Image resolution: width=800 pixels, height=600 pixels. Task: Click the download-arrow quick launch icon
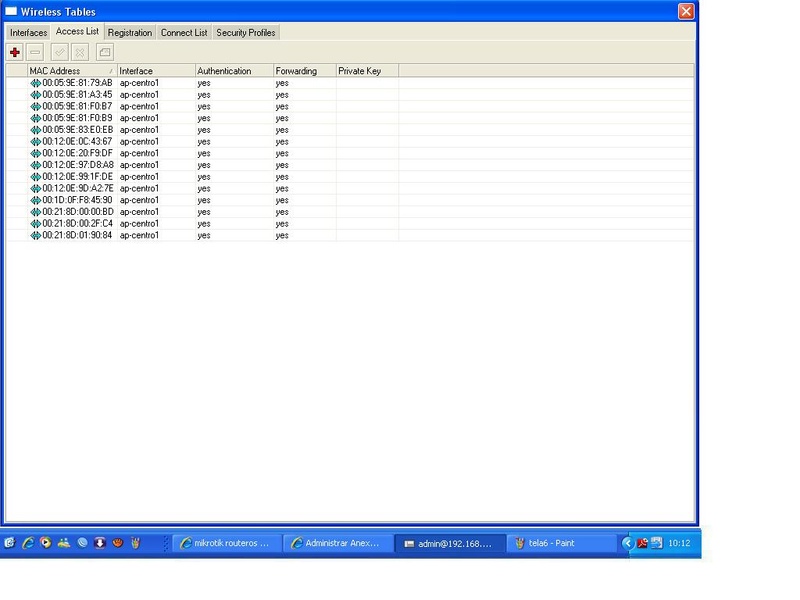pyautogui.click(x=99, y=543)
